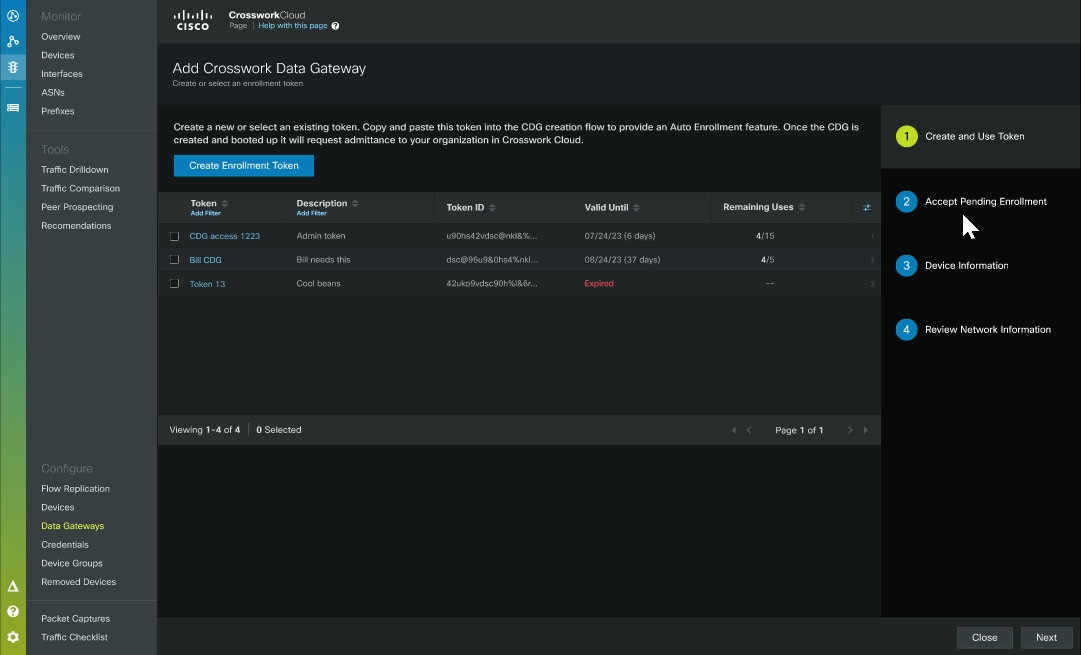This screenshot has width=1081, height=655.
Task: Sort by Remaining Uses column arrows
Action: pos(802,207)
